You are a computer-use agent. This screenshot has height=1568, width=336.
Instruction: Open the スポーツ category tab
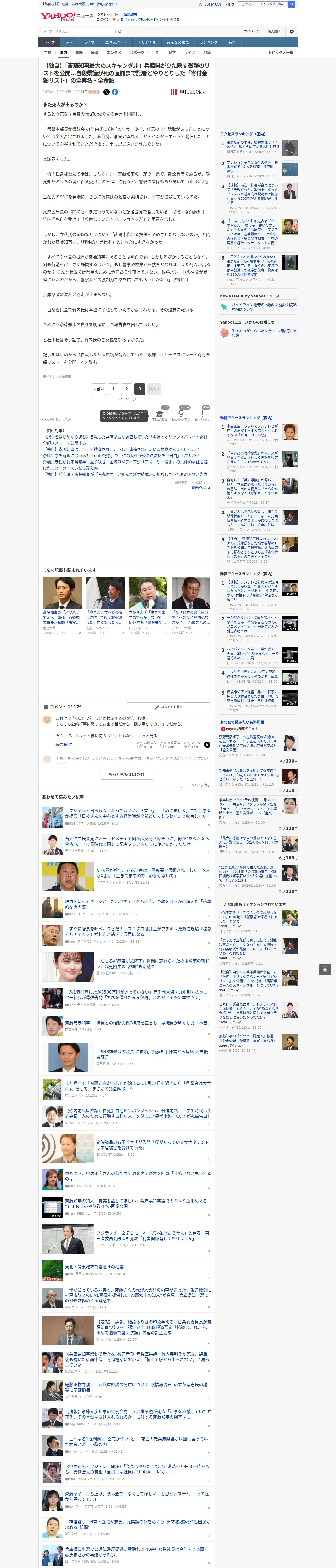[x=137, y=52]
